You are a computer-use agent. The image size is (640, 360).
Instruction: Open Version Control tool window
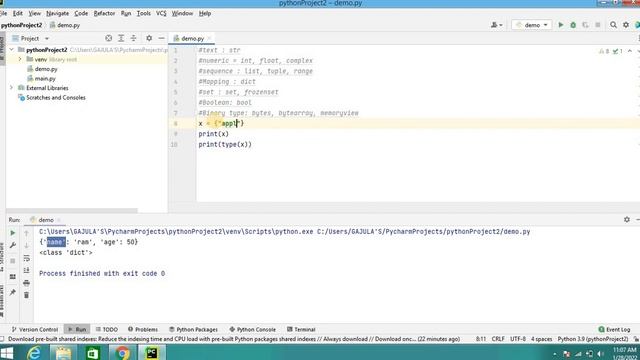[35, 329]
